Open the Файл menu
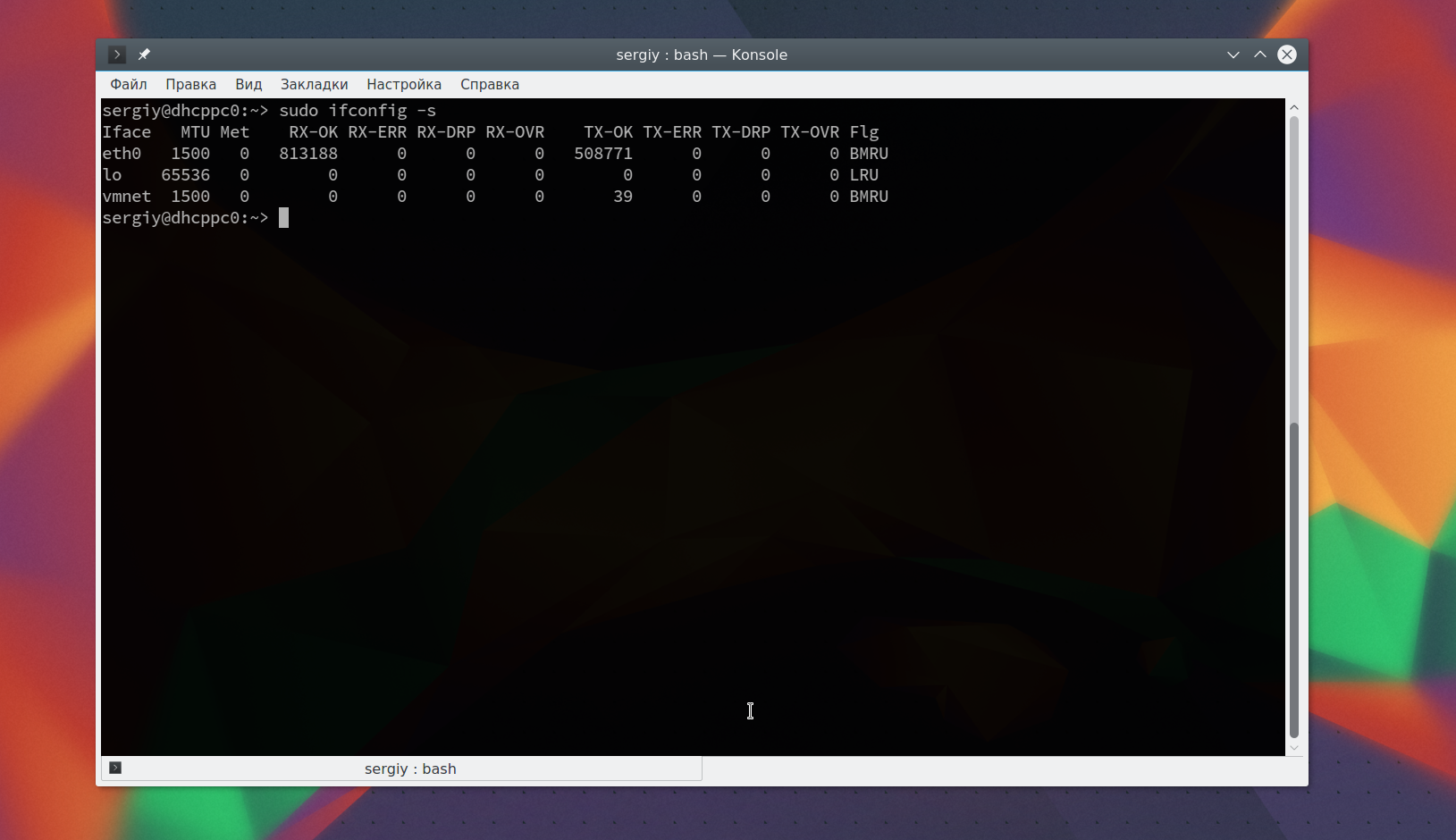The height and width of the screenshot is (840, 1456). (x=129, y=84)
